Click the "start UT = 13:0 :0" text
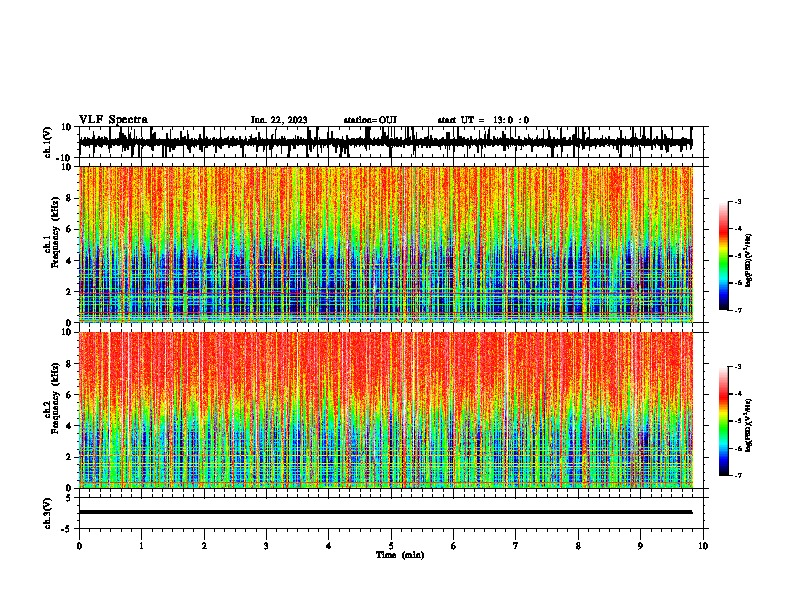Viewport: 792px width, 612px height. click(x=483, y=120)
